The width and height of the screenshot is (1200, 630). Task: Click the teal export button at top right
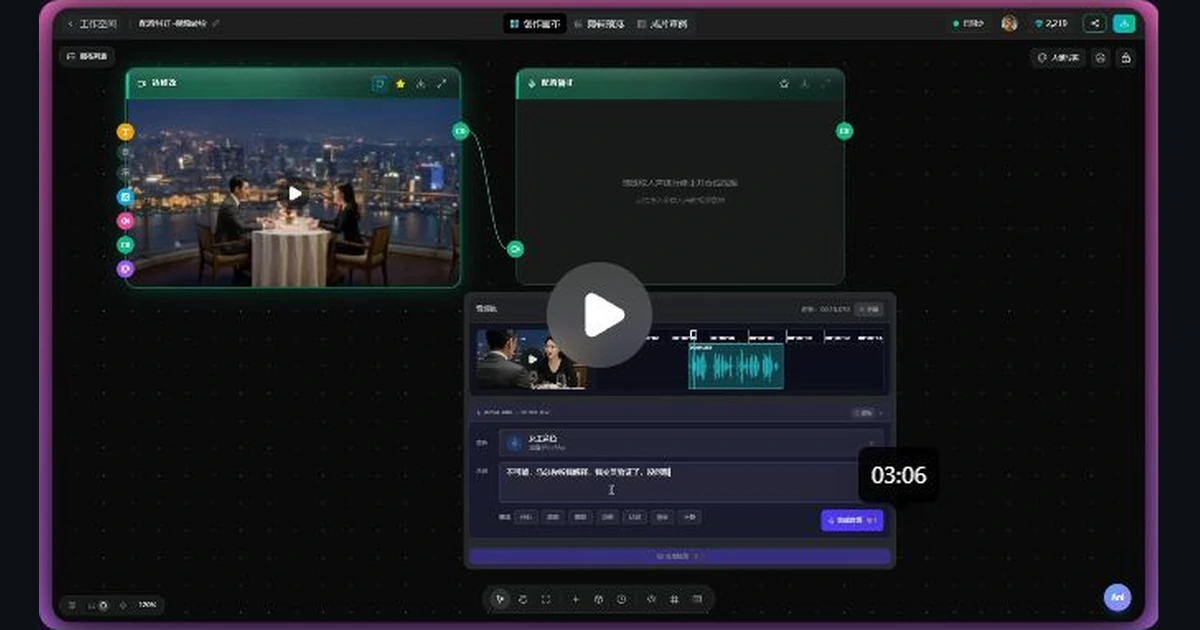point(1124,23)
